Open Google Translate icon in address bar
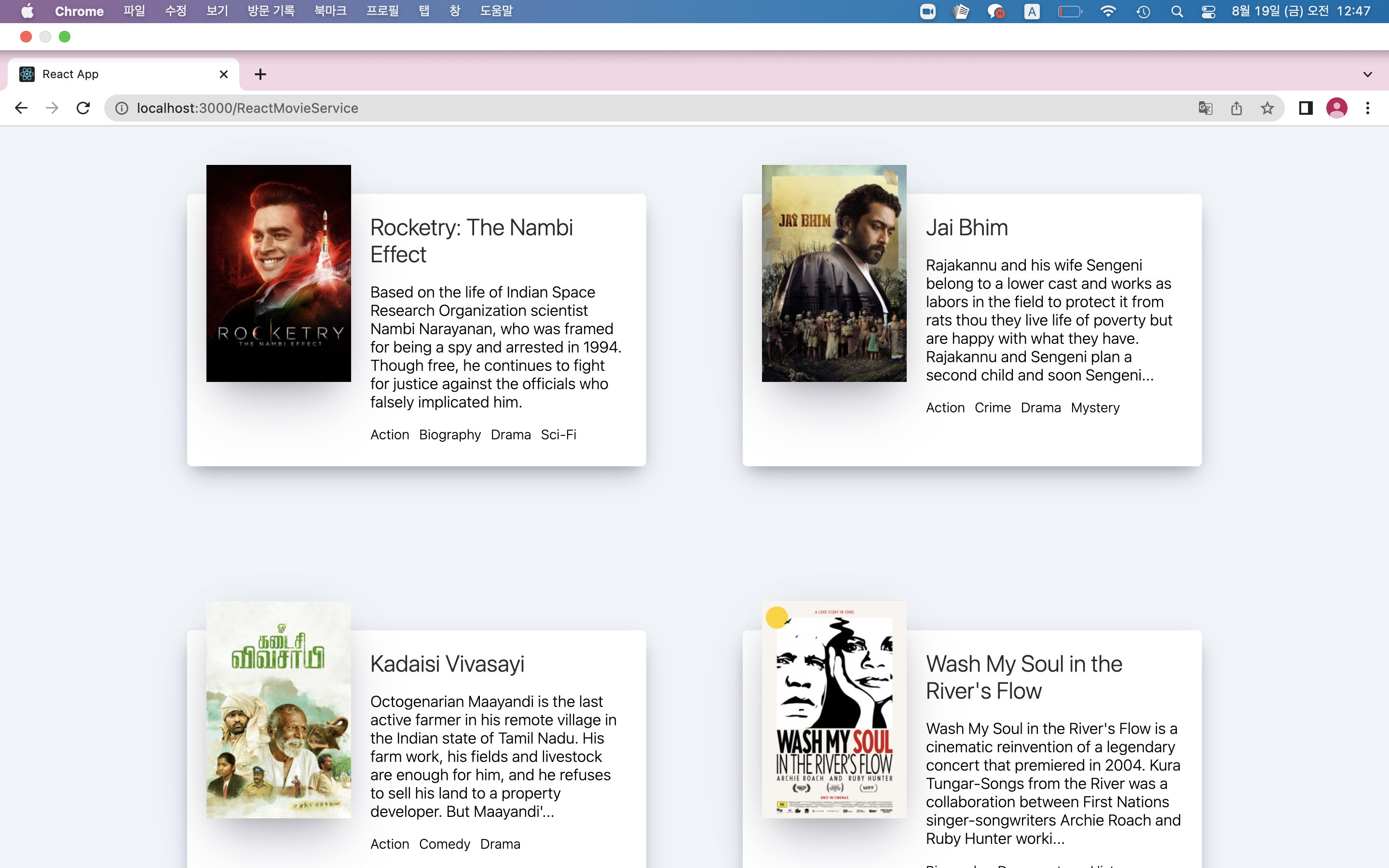 click(1205, 108)
